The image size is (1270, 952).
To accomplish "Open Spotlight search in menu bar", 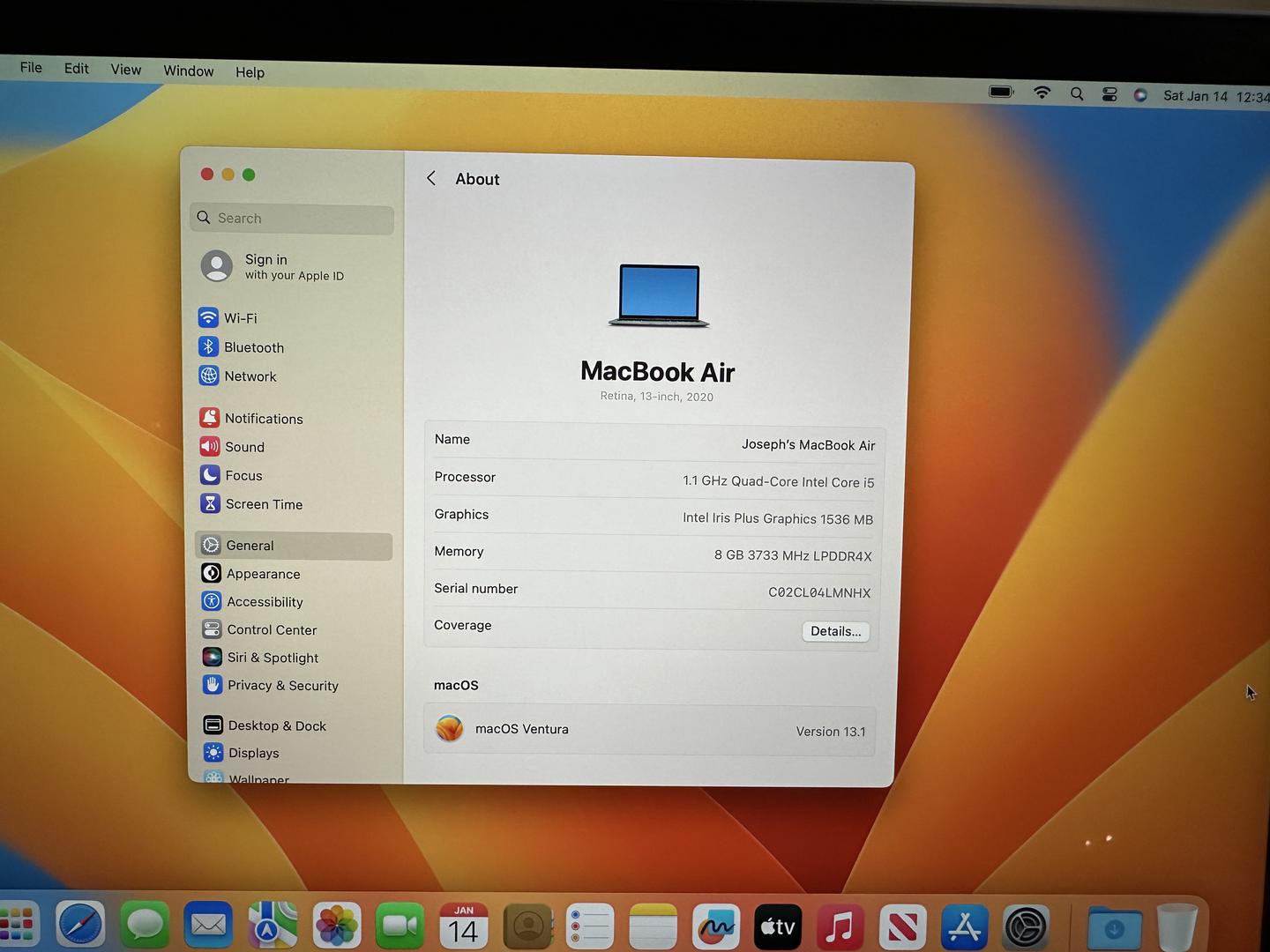I will tap(1077, 93).
